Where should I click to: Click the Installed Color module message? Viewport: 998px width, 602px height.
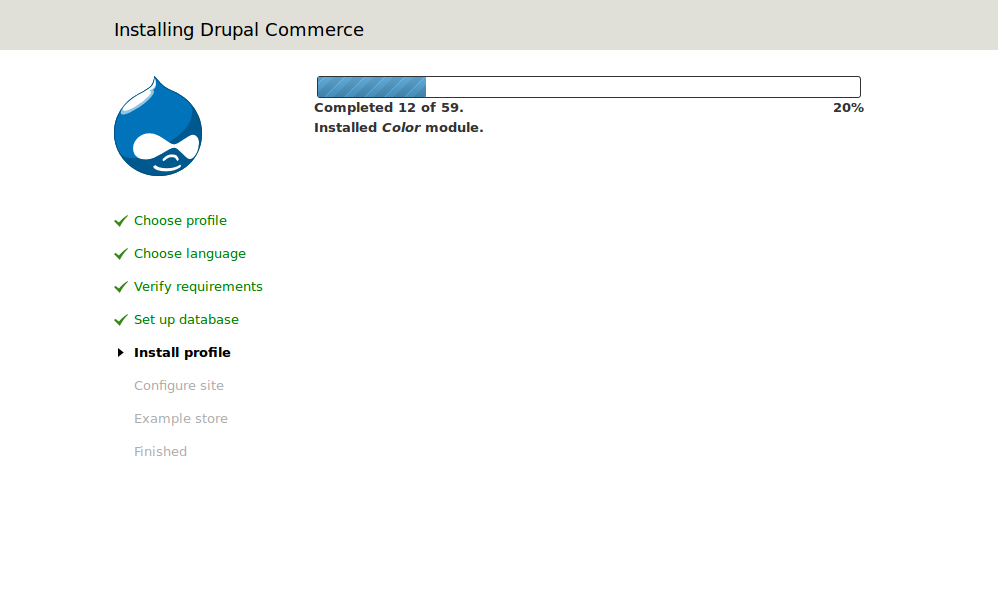pos(399,128)
